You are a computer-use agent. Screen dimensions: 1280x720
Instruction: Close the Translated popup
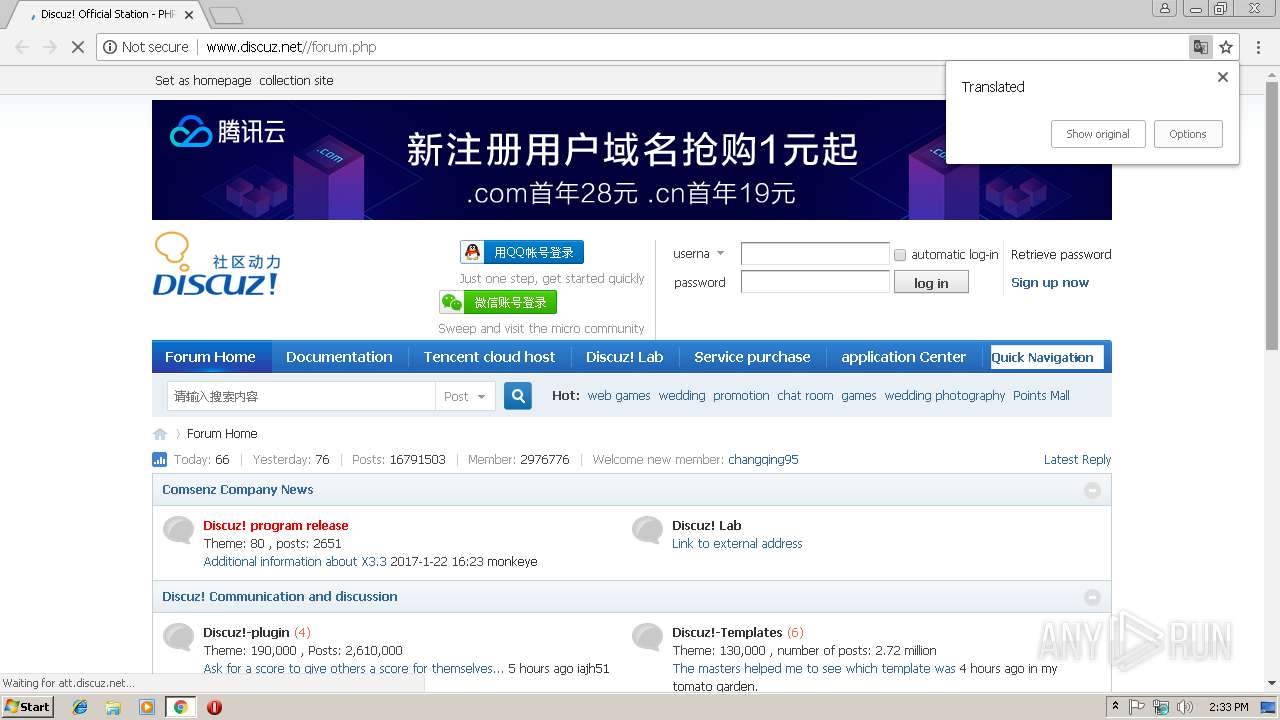click(1222, 77)
